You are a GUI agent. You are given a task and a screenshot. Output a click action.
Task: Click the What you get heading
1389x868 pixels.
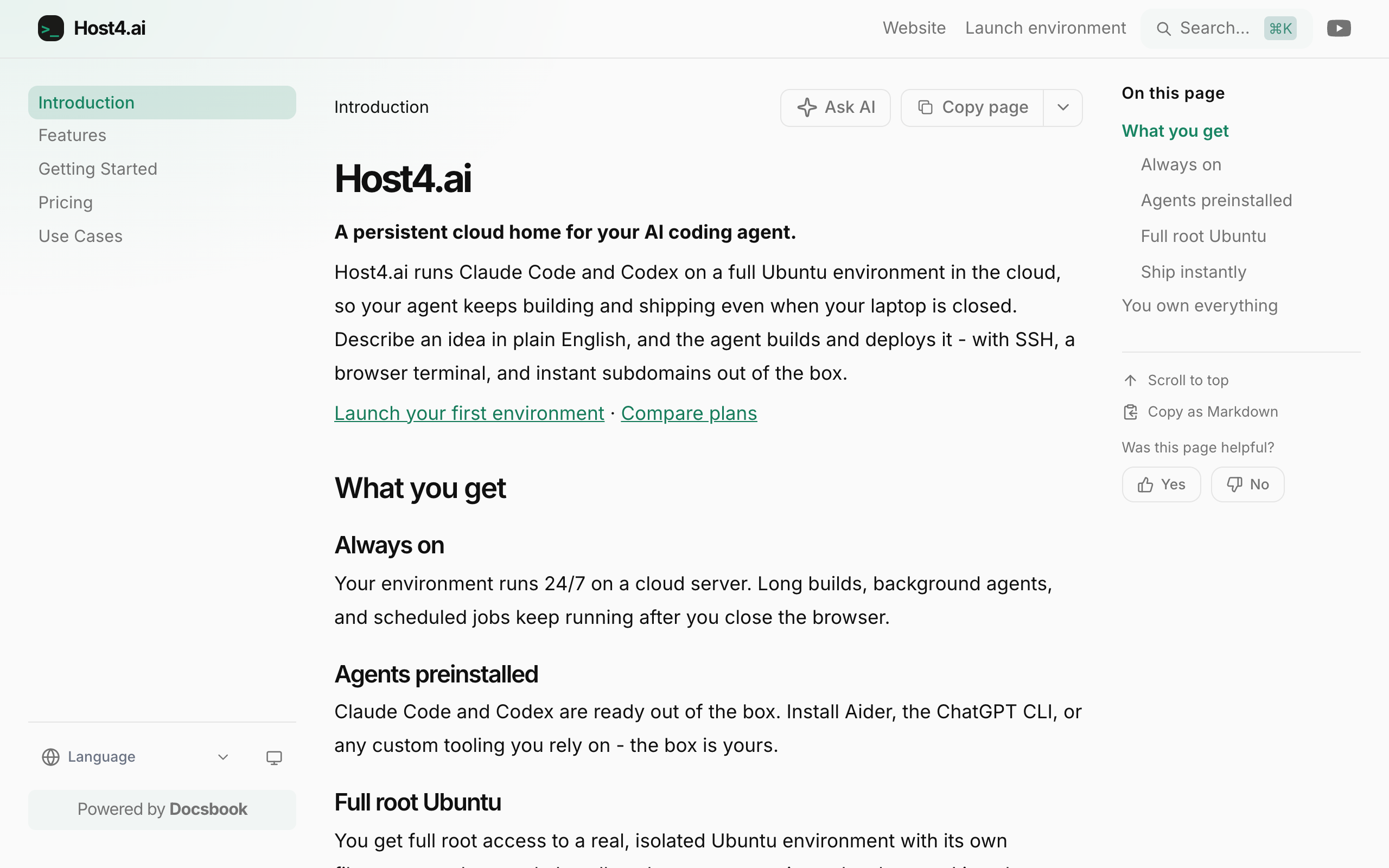(x=419, y=489)
